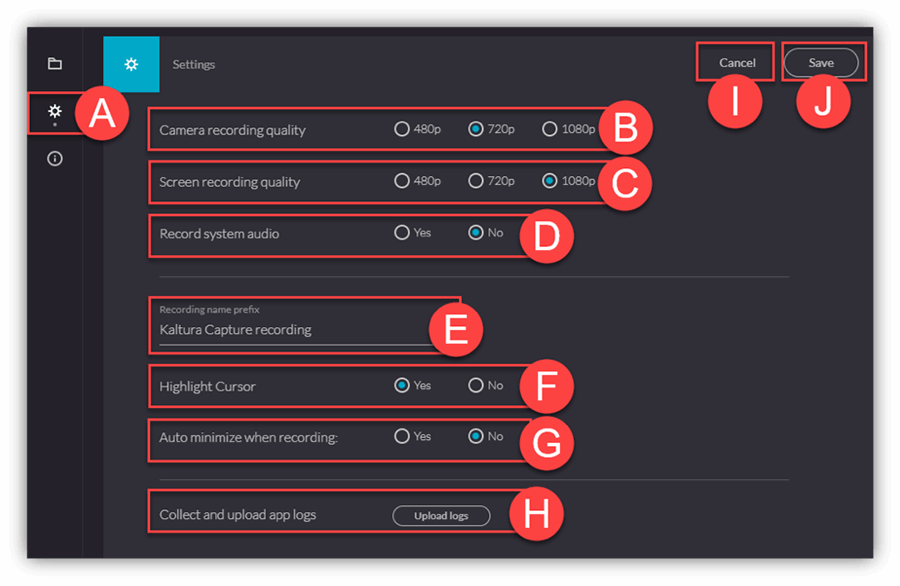
Task: Select No for Auto minimize when recording
Action: 475,436
